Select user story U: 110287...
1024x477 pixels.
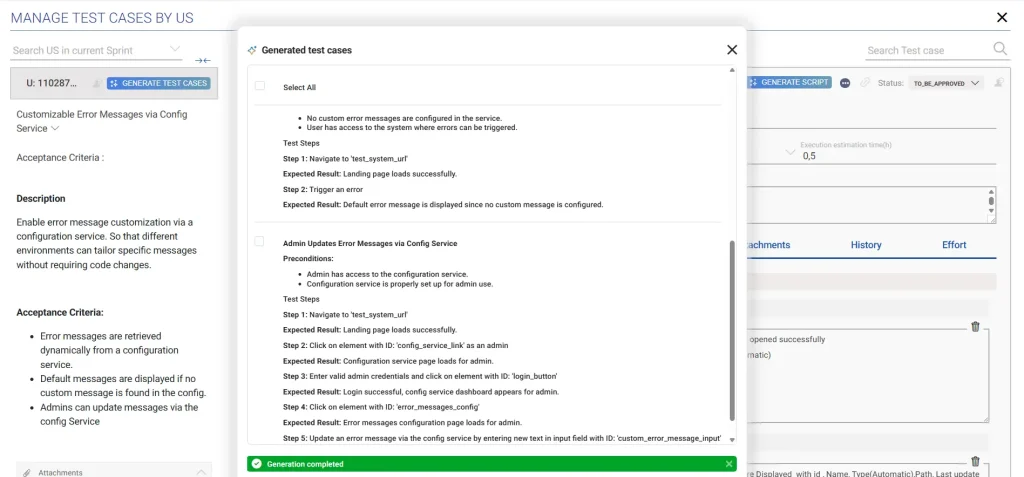[52, 83]
